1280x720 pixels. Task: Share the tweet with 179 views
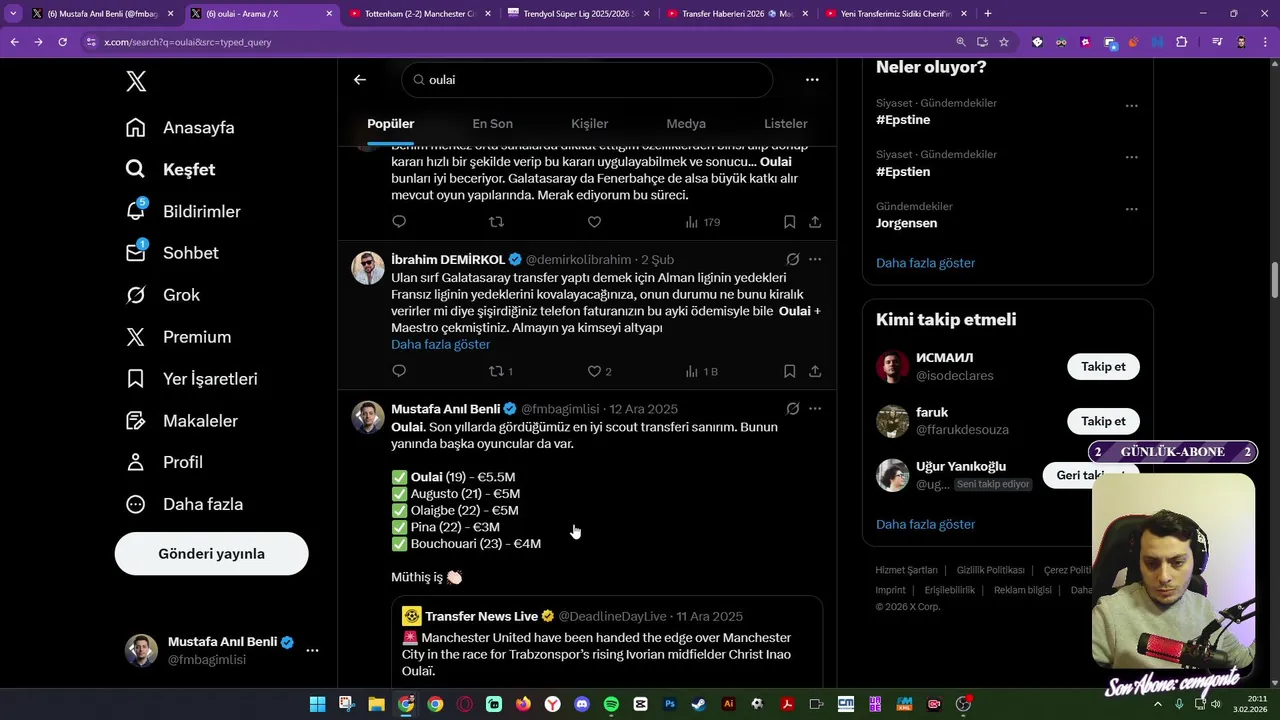[x=815, y=222]
